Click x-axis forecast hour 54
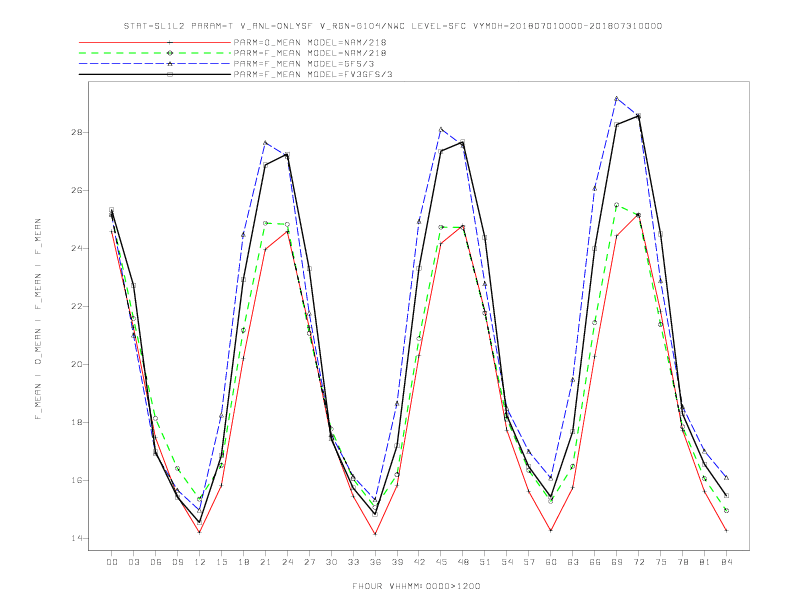 (507, 562)
